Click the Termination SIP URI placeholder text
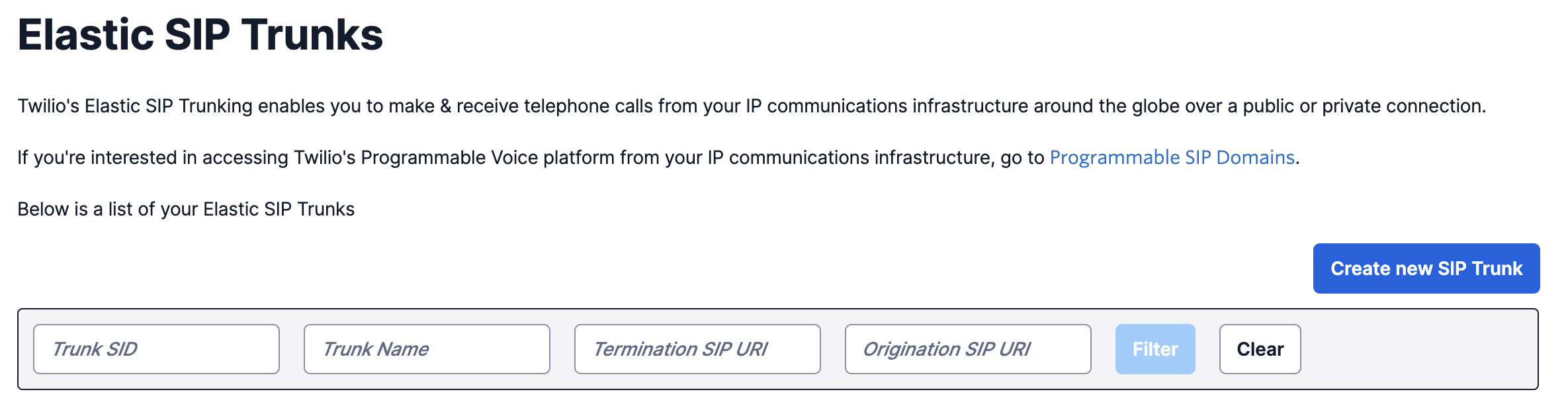The image size is (1568, 402). pyautogui.click(x=680, y=349)
